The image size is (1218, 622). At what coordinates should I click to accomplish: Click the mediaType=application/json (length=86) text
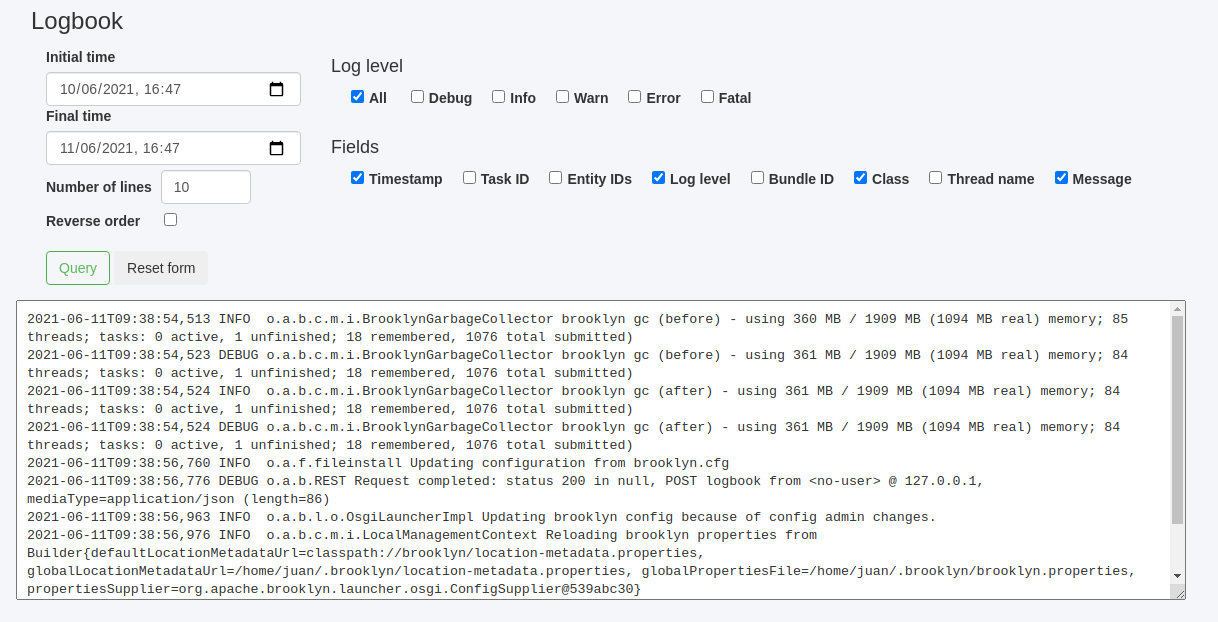tap(178, 499)
